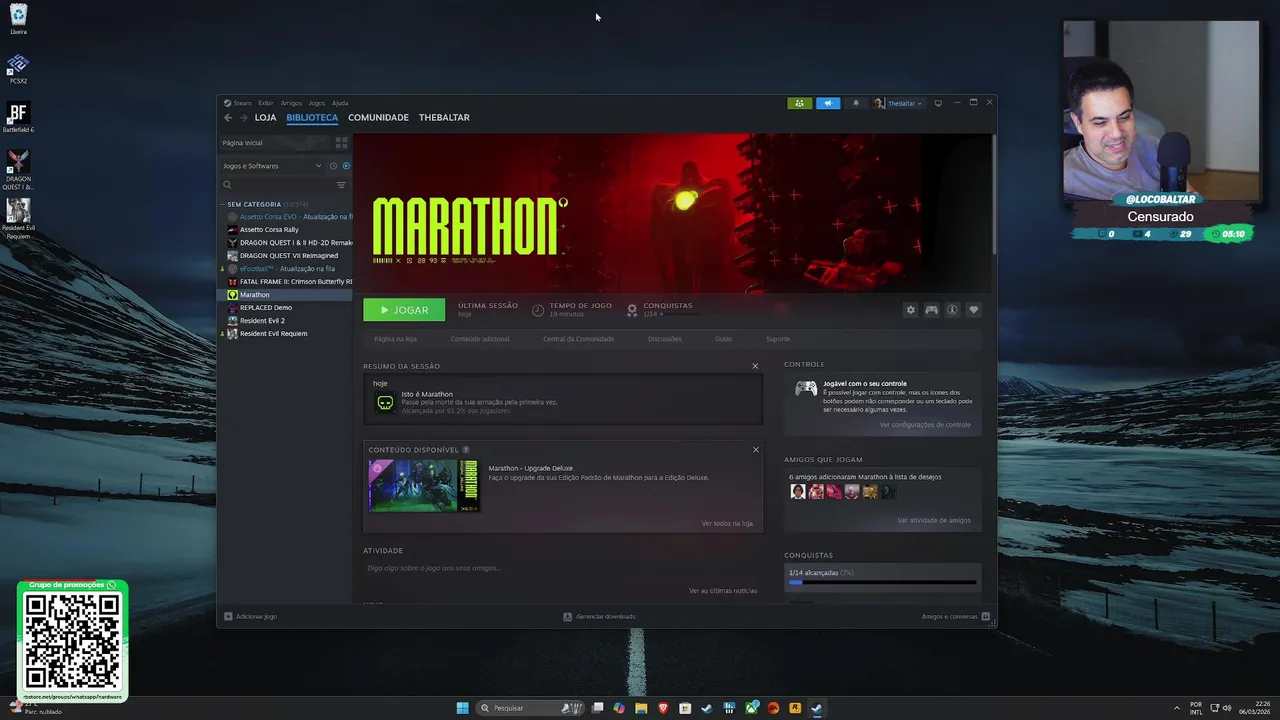Open Marathon's manage gear settings
1280x720 pixels.
tap(910, 310)
